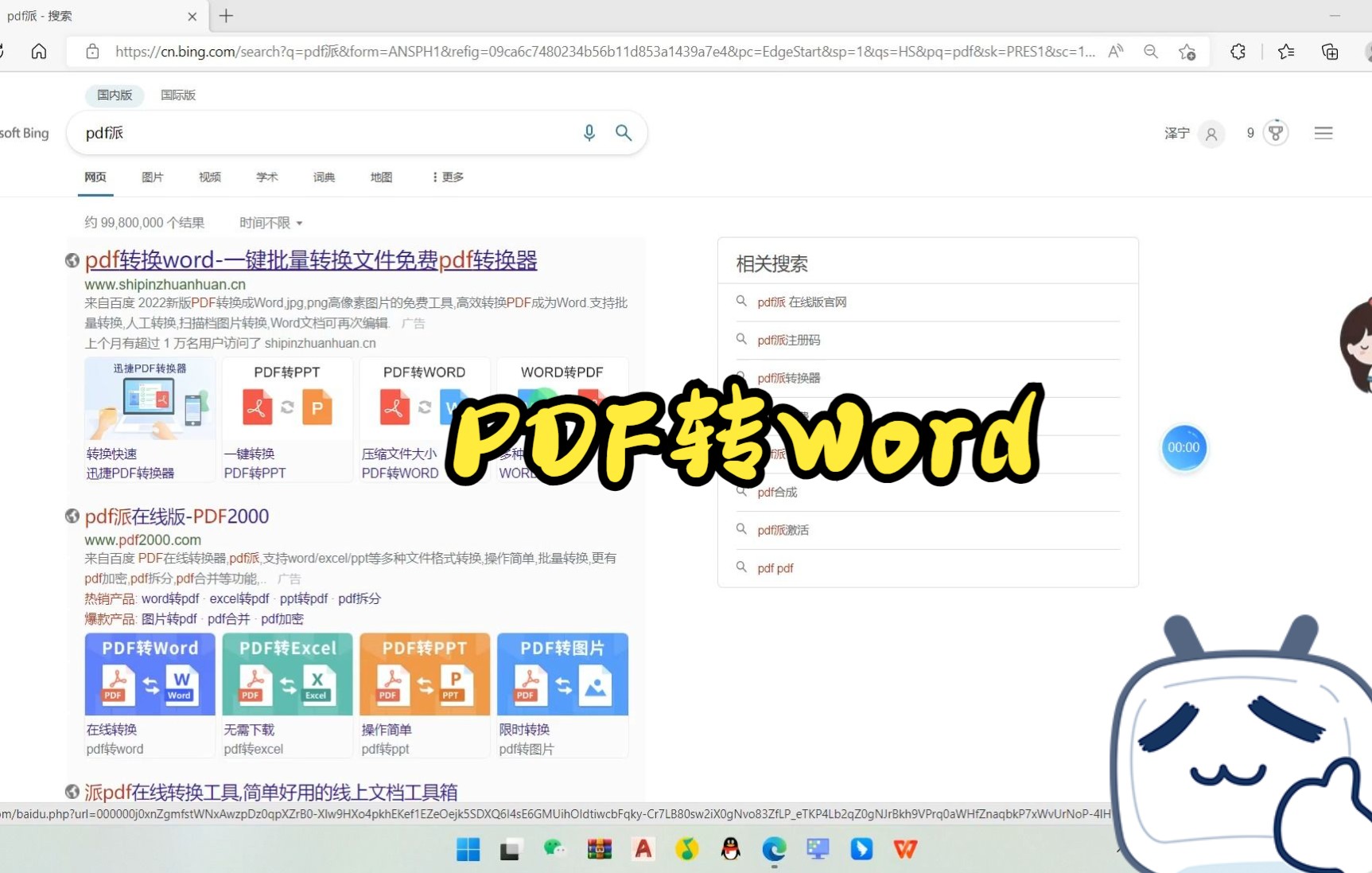Switch to 国际版 search mode
Viewport: 1372px width, 873px height.
pos(178,95)
